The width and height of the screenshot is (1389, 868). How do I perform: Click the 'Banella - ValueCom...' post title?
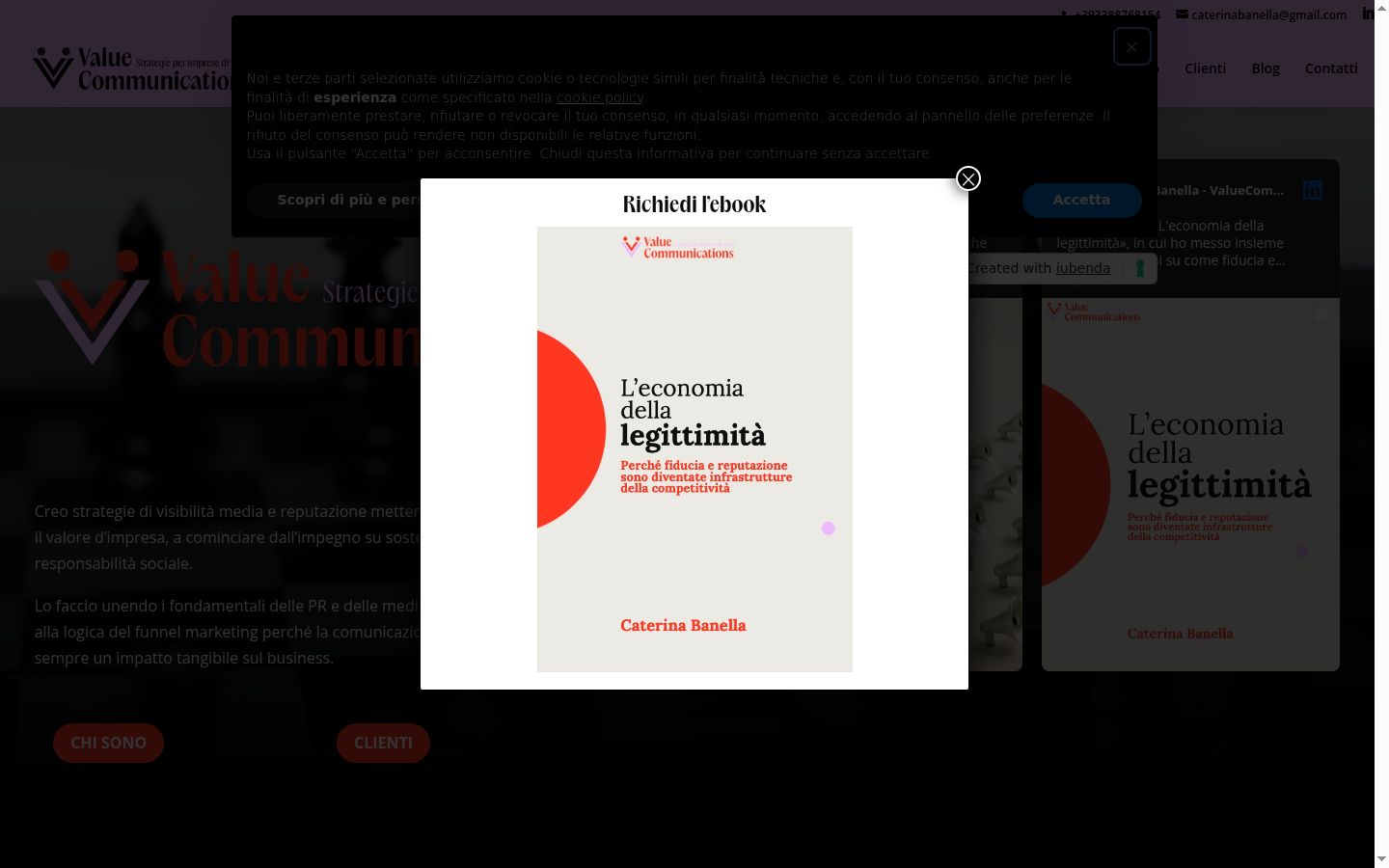coord(1220,190)
